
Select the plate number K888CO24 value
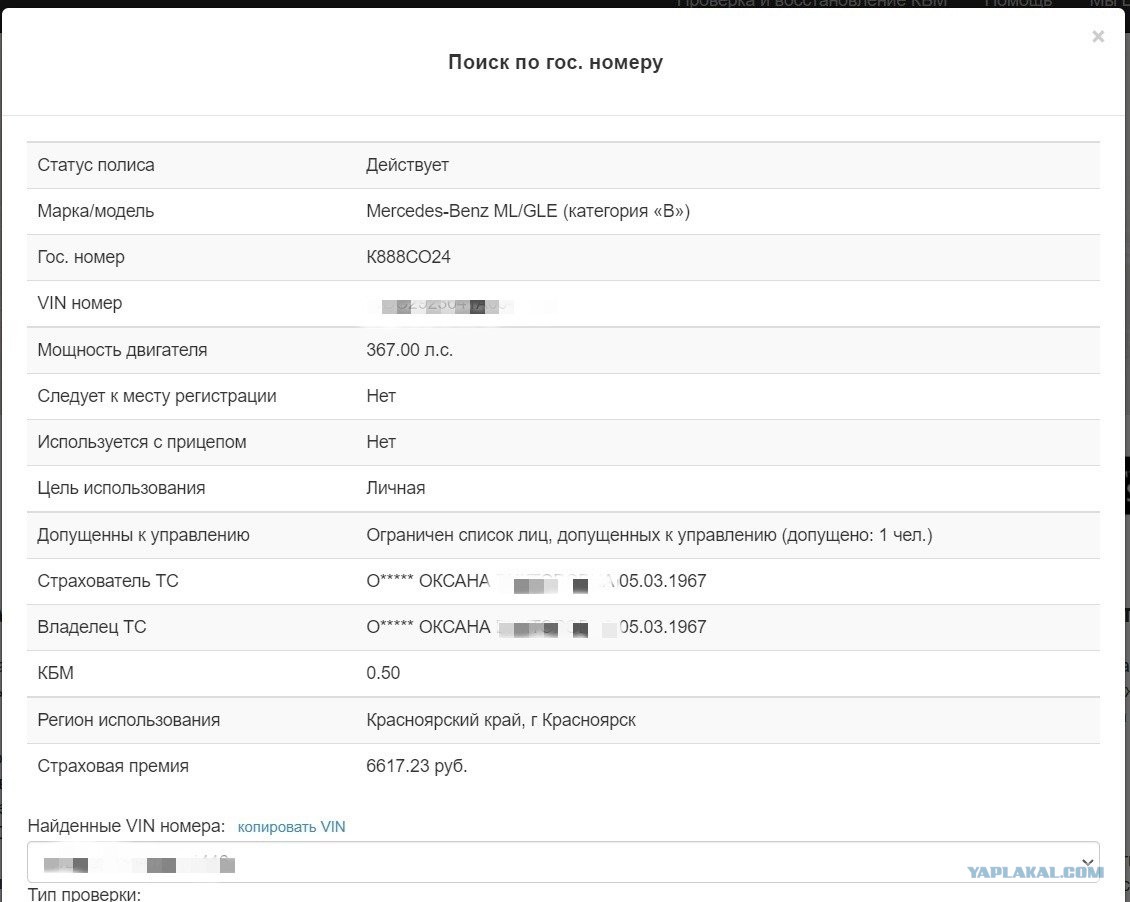point(409,257)
